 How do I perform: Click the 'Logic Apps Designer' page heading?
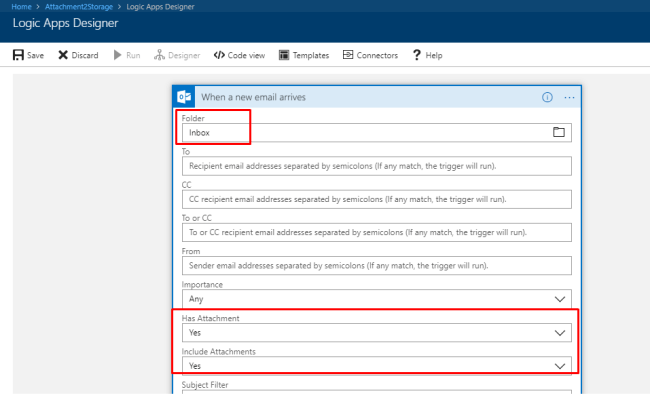pyautogui.click(x=65, y=23)
